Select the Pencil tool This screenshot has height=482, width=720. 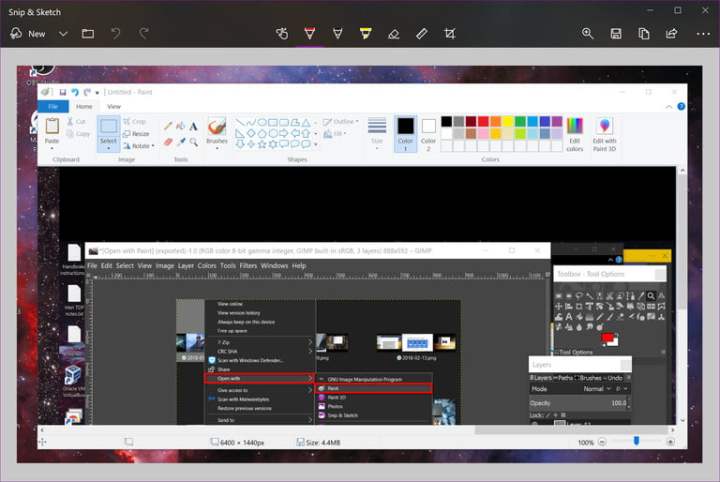click(337, 33)
